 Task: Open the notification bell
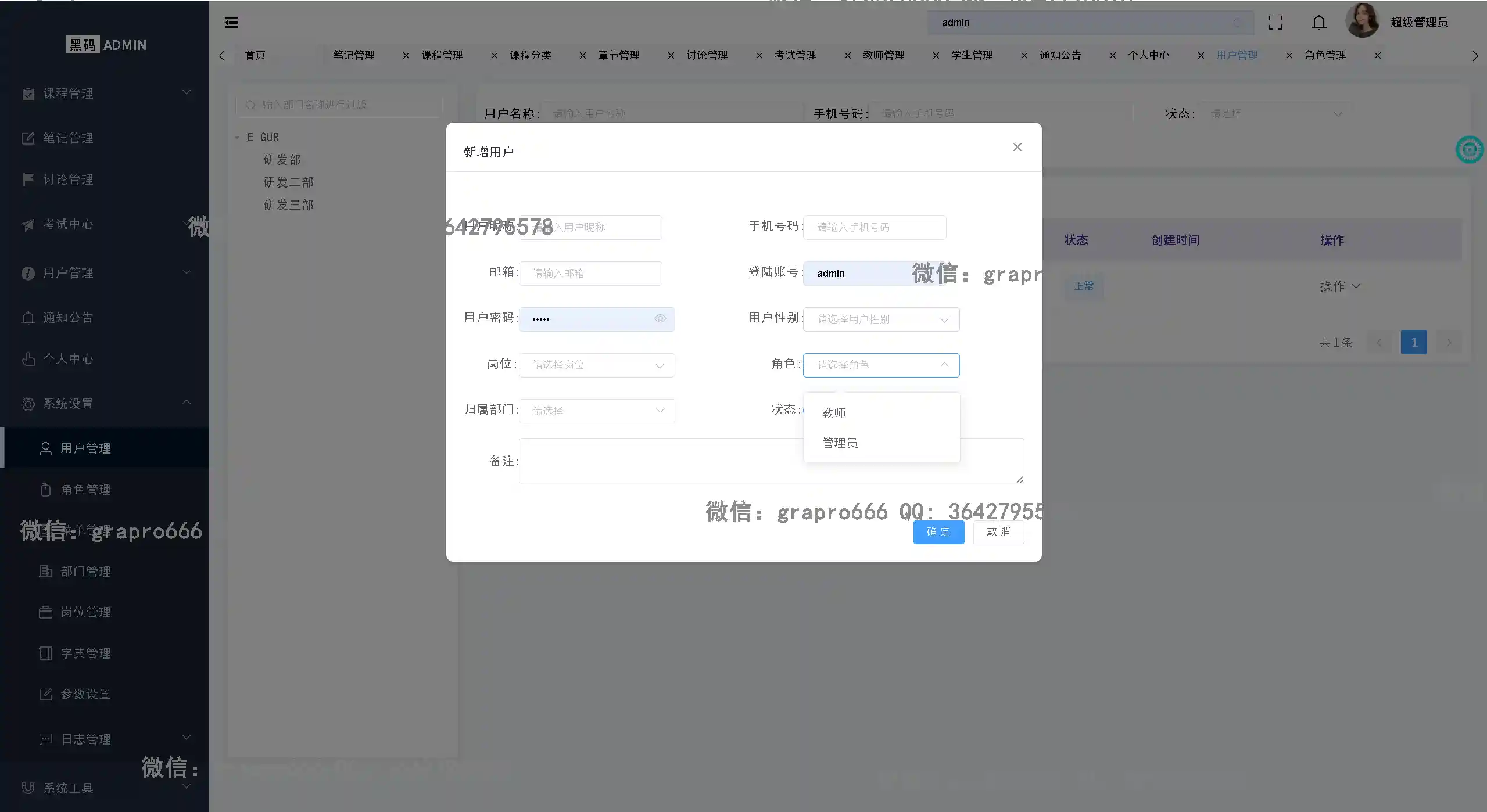pyautogui.click(x=1318, y=23)
